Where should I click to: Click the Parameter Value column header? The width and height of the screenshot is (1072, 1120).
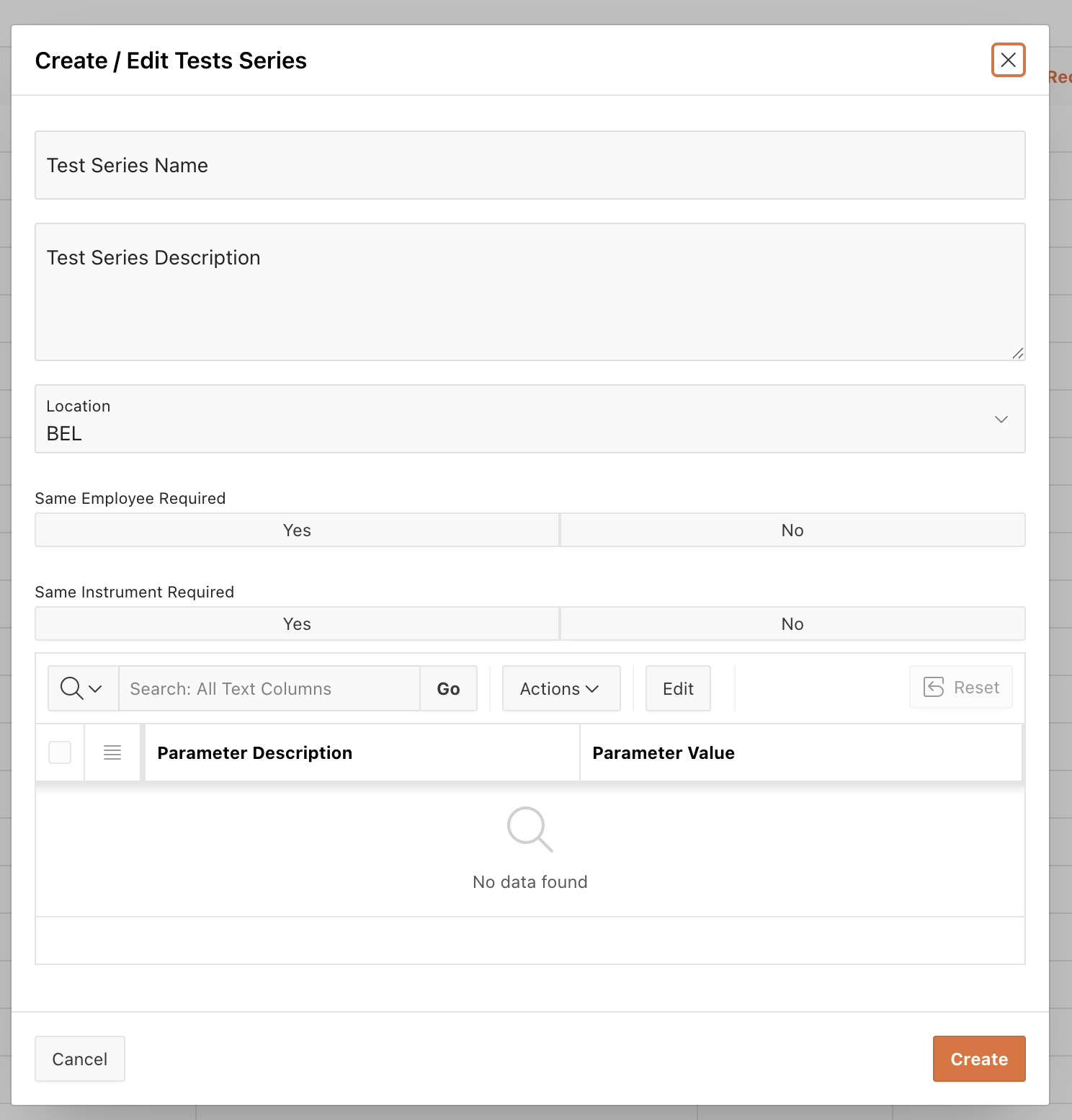pos(663,752)
